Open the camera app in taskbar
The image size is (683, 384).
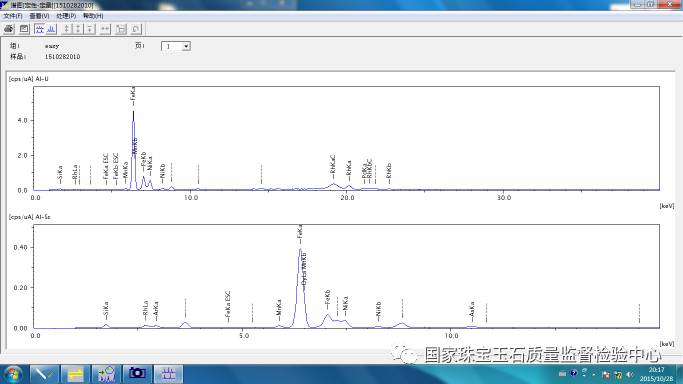[x=137, y=374]
